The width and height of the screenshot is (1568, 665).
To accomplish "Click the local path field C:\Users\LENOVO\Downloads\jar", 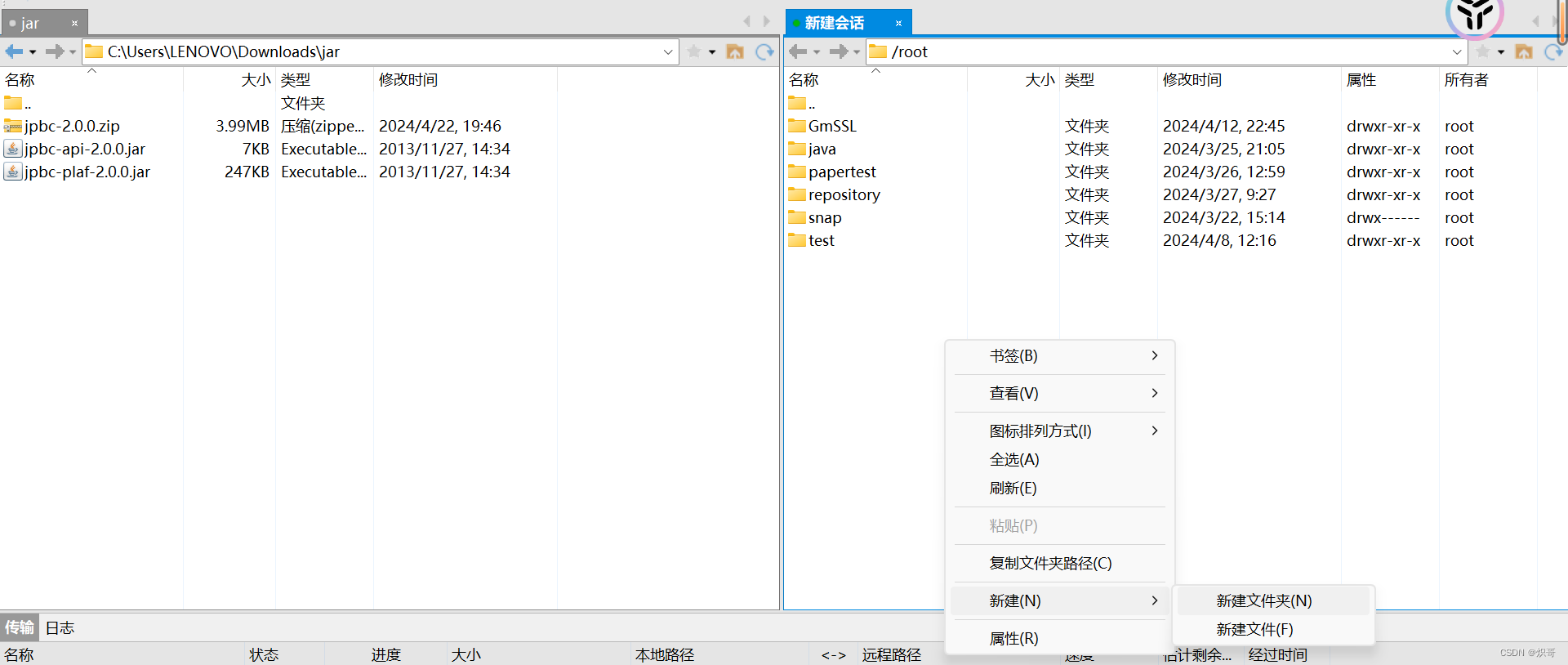I will pyautogui.click(x=380, y=51).
